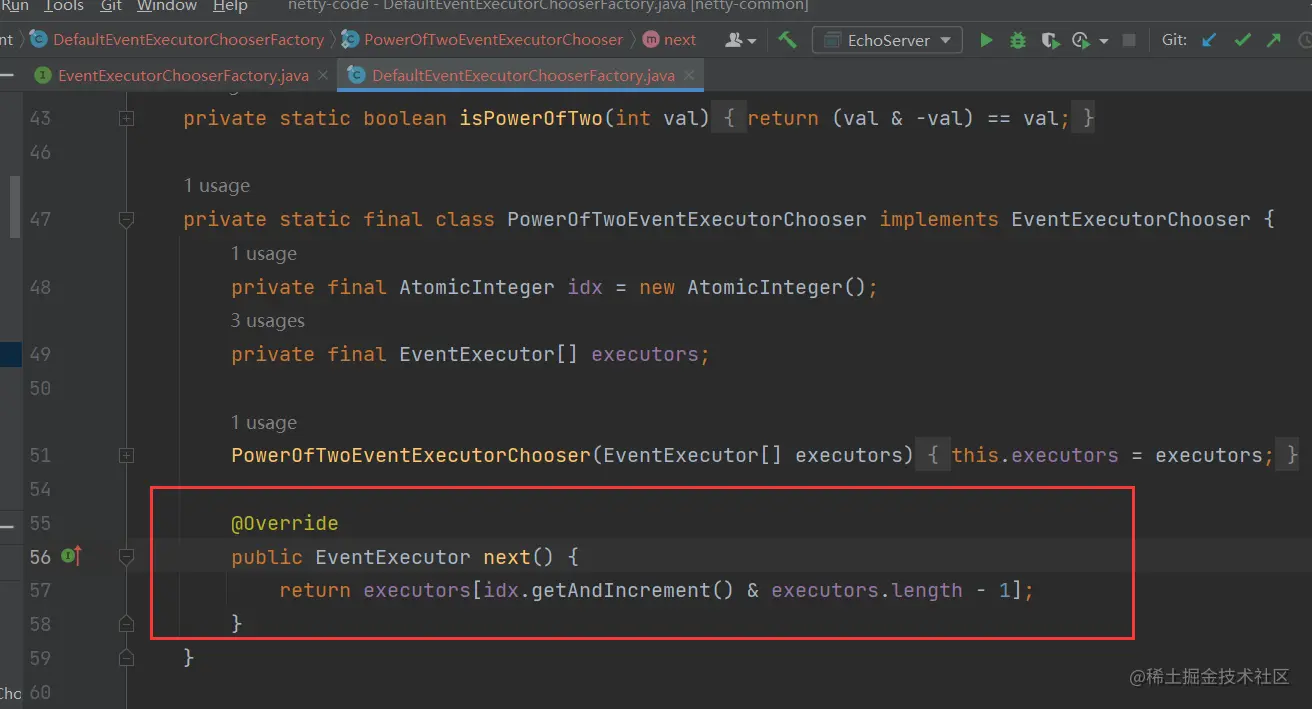Image resolution: width=1312 pixels, height=709 pixels.
Task: Click the fold end marker on line 58
Action: point(126,623)
